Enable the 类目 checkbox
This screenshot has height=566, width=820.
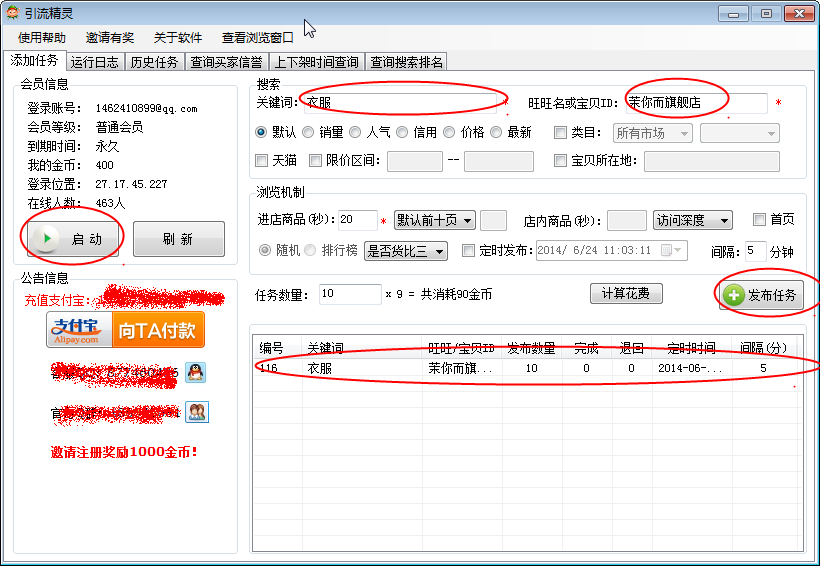click(x=560, y=133)
